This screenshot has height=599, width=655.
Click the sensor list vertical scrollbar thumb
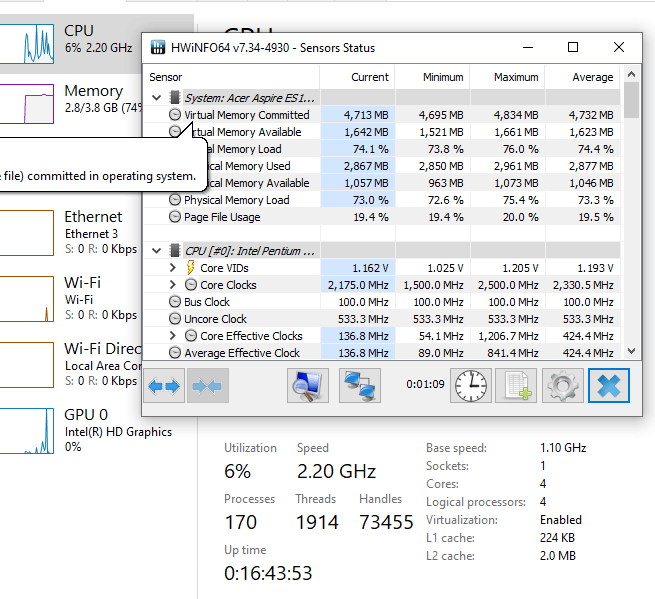631,100
